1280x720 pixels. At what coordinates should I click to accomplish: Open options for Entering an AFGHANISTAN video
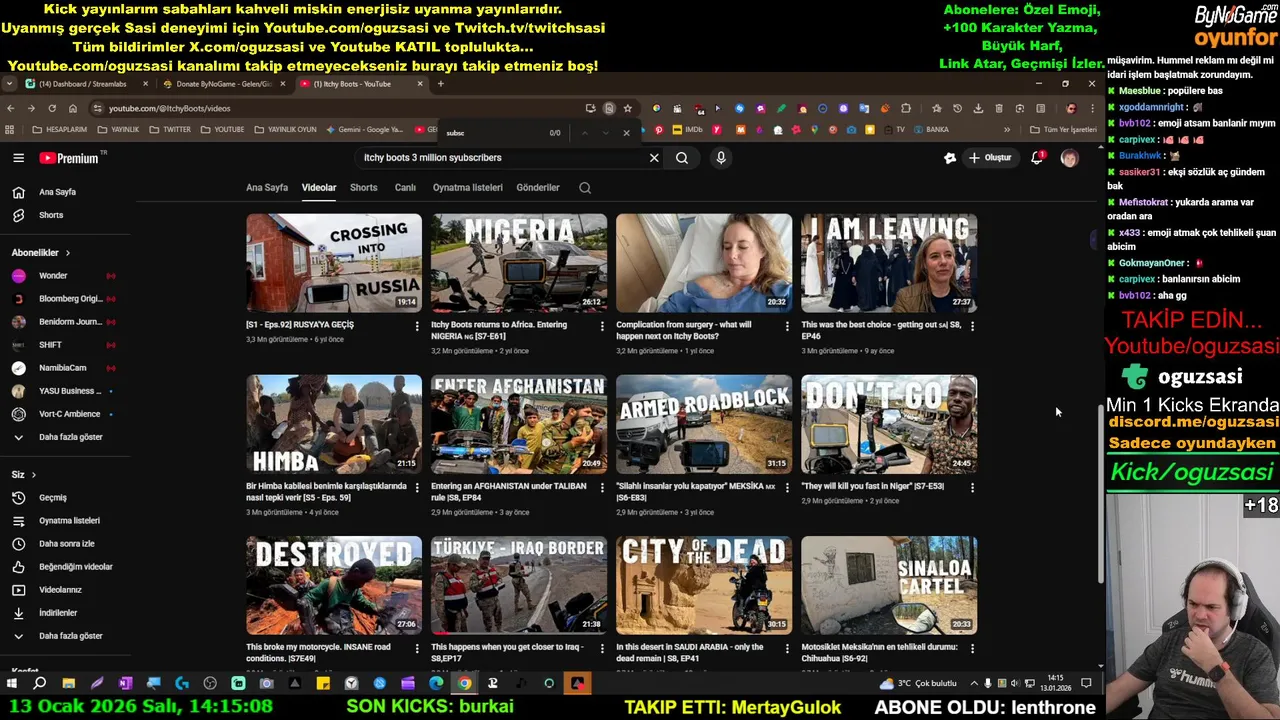[602, 487]
